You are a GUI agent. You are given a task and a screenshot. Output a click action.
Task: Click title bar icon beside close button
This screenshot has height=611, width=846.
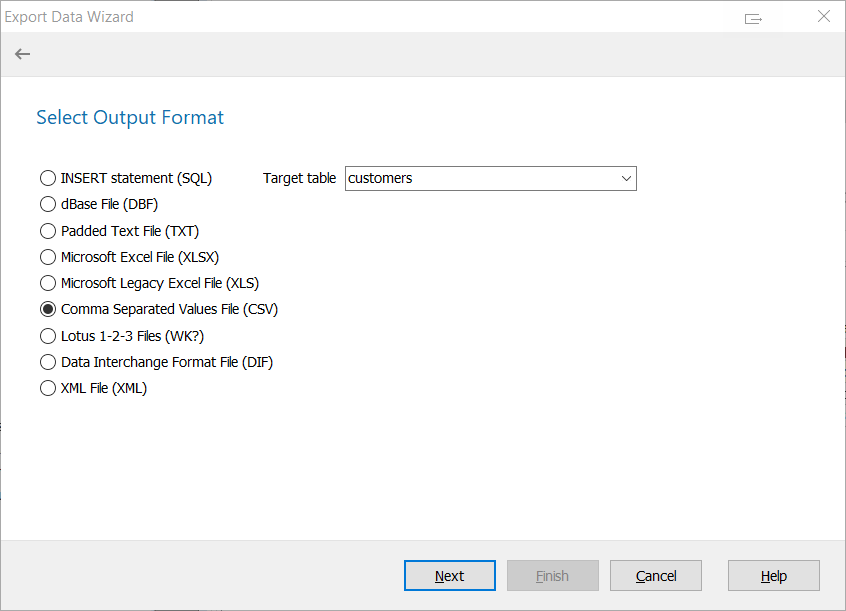pyautogui.click(x=753, y=18)
